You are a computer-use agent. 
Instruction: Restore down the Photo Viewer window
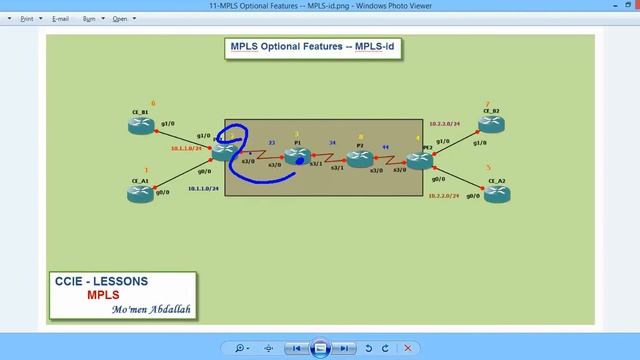(628, 5)
